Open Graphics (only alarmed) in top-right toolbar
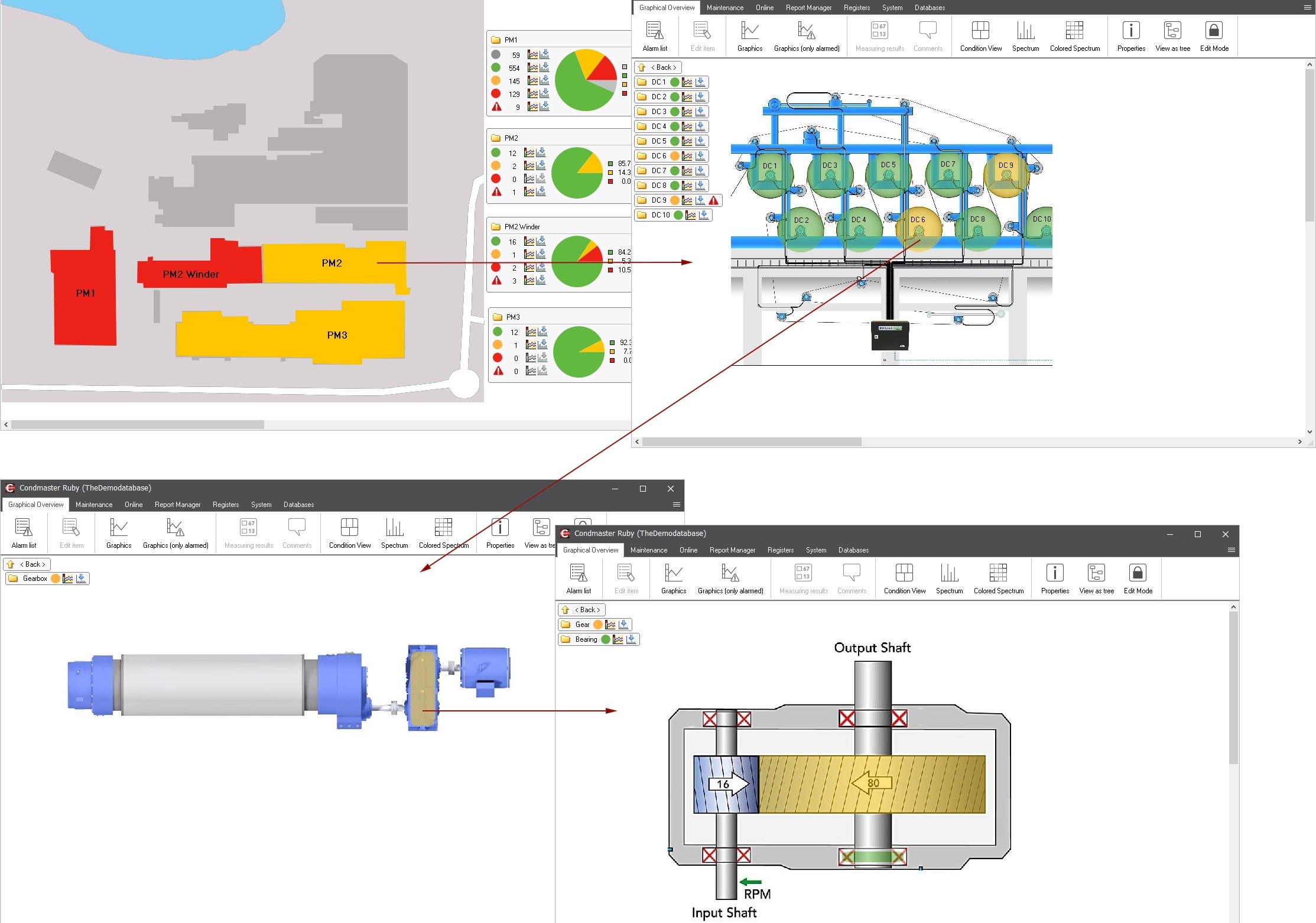This screenshot has width=1316, height=923. 806,36
